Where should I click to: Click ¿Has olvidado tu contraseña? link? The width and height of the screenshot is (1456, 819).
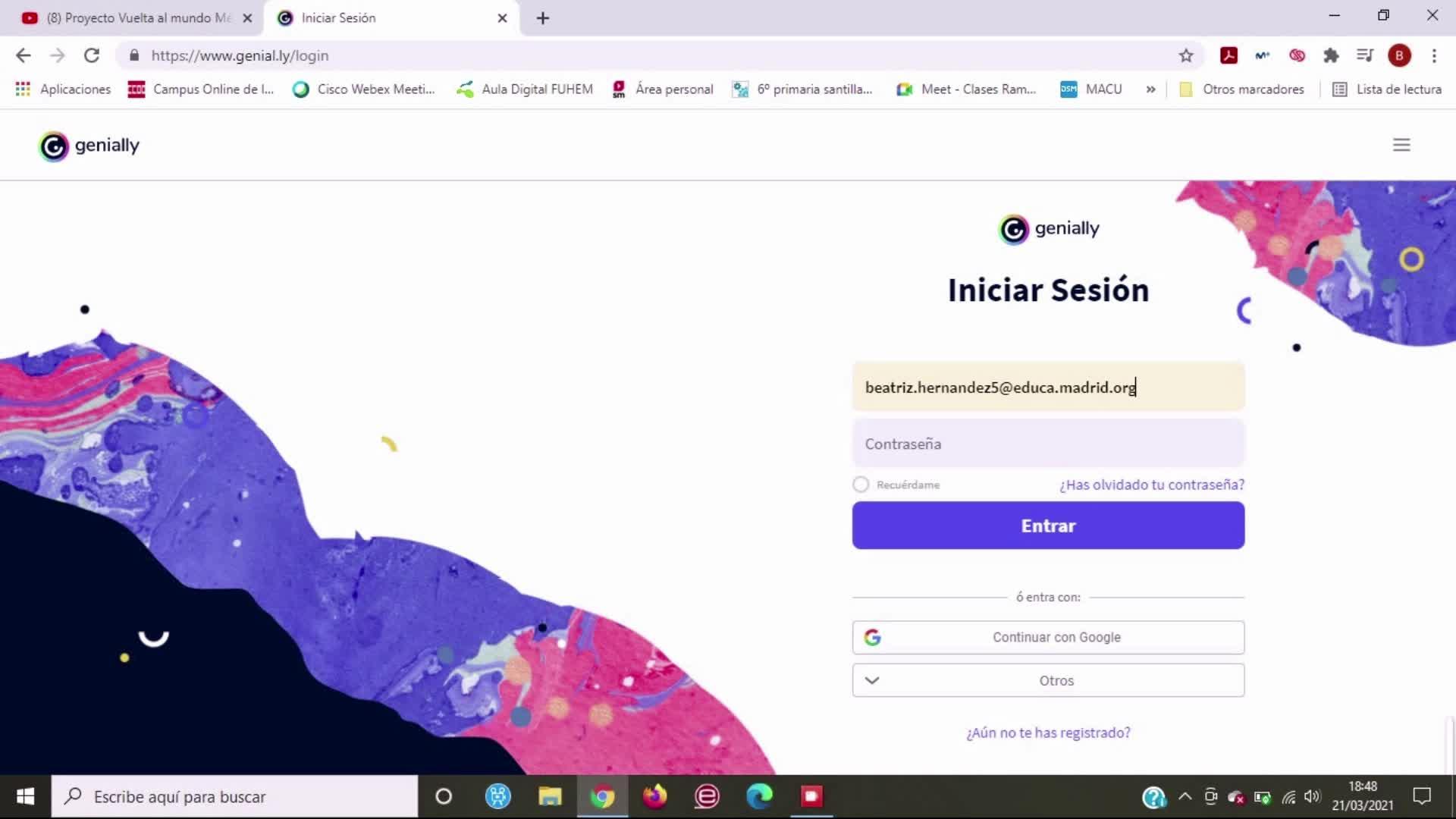coord(1151,485)
